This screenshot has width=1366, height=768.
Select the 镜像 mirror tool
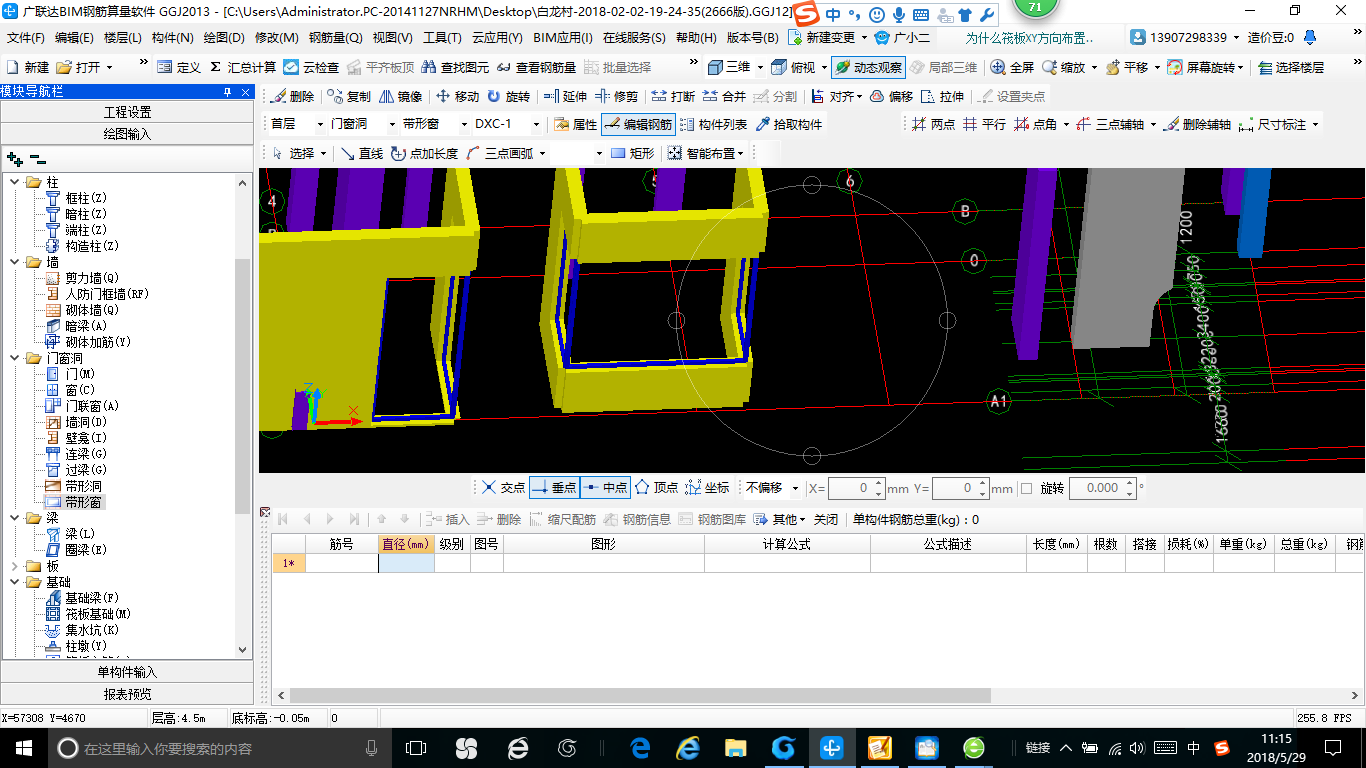(x=400, y=96)
